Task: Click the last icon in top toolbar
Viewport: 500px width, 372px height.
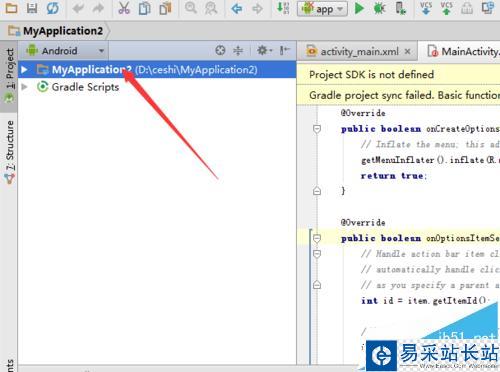Action: click(488, 8)
